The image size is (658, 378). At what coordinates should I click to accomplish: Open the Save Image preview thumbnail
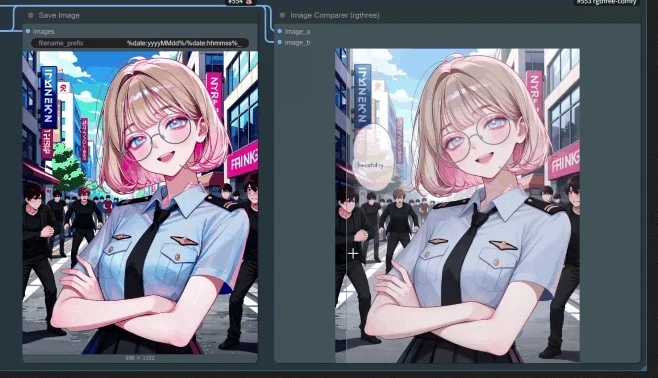(x=140, y=203)
